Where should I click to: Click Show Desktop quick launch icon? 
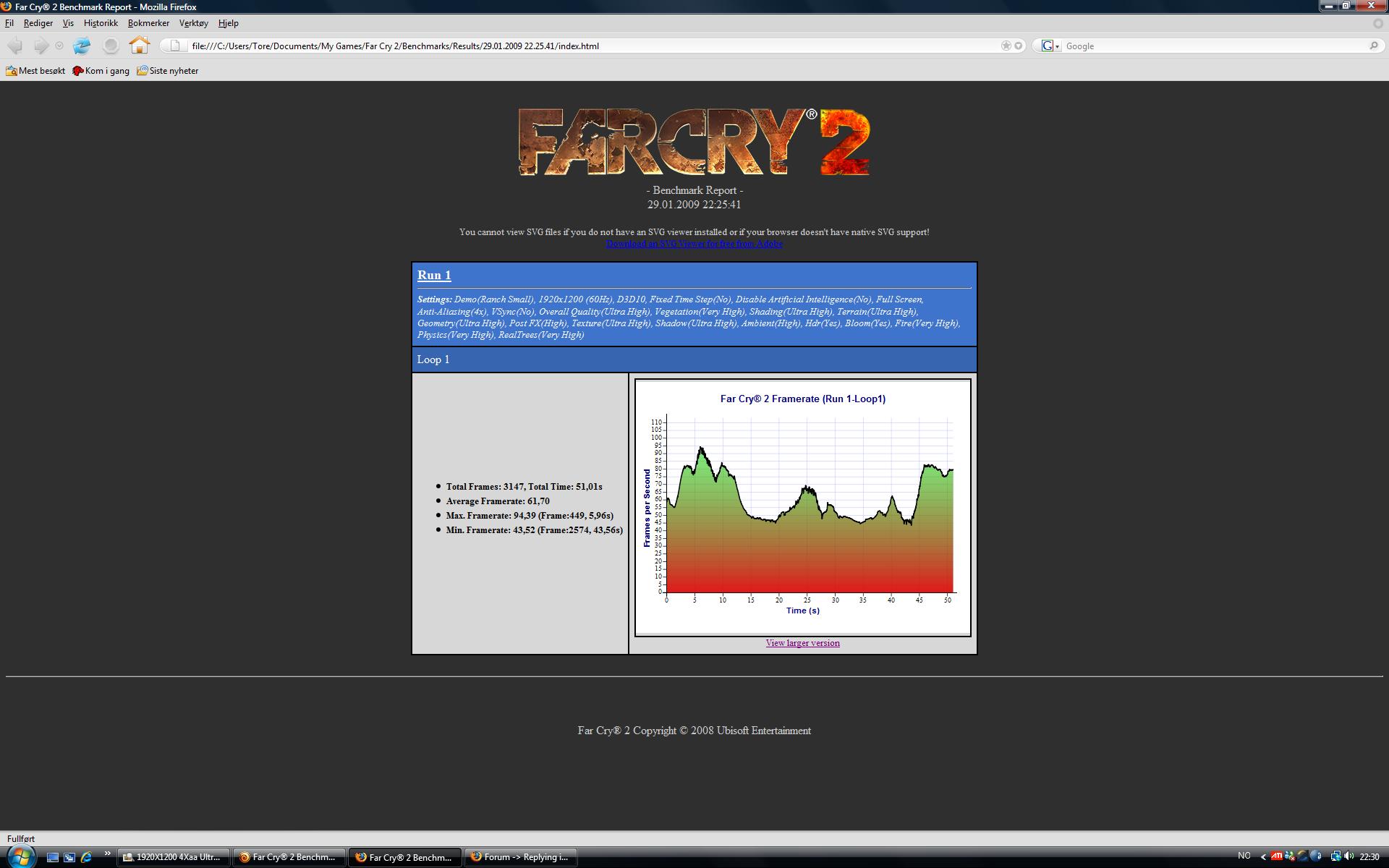[52, 857]
